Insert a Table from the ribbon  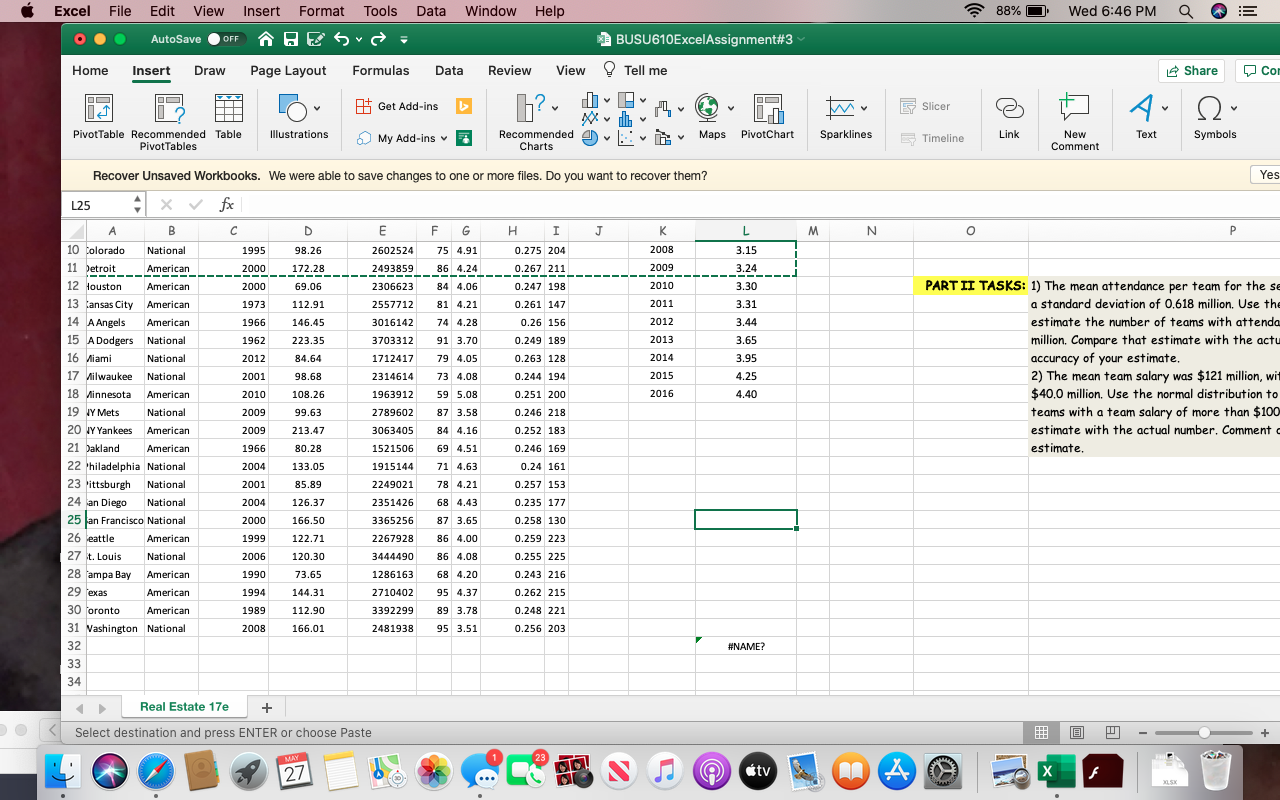228,110
